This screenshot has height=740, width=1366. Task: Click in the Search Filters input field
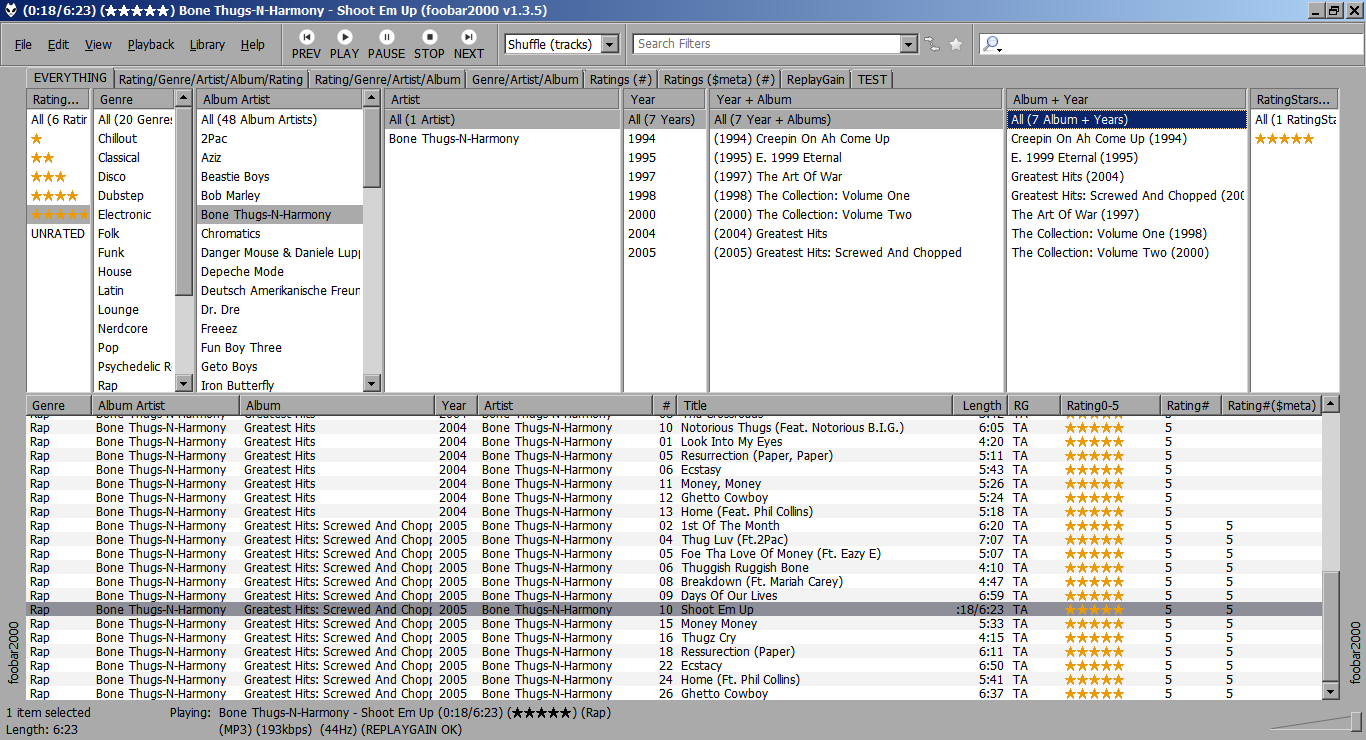tap(767, 44)
